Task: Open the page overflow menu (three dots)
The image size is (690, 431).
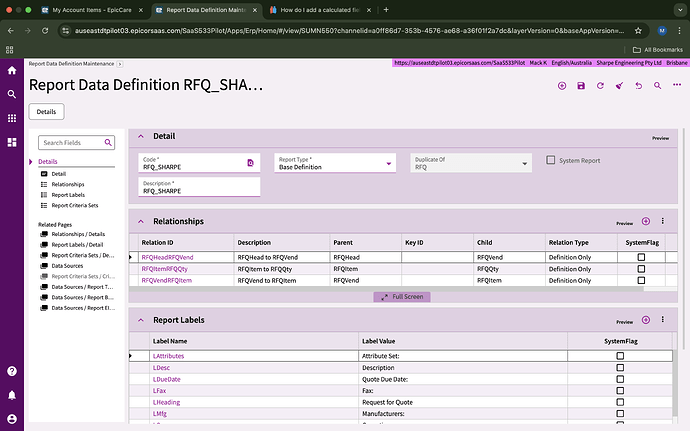Action: click(x=677, y=85)
